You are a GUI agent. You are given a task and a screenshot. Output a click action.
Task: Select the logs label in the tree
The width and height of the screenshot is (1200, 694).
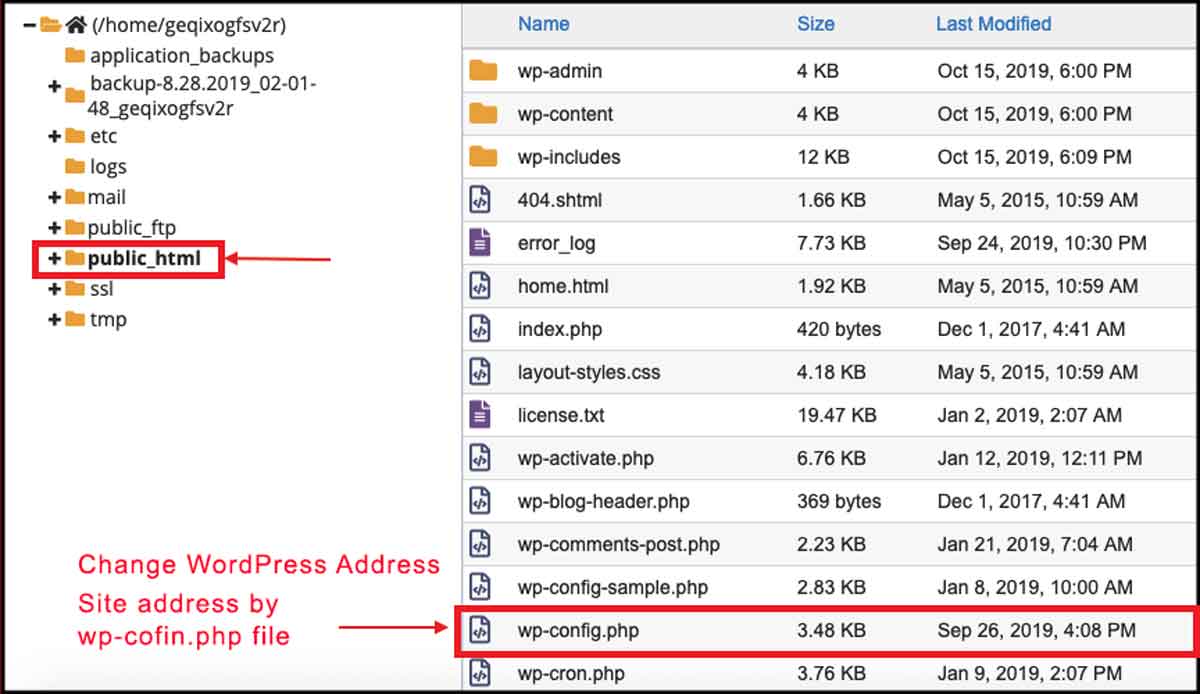pyautogui.click(x=108, y=167)
